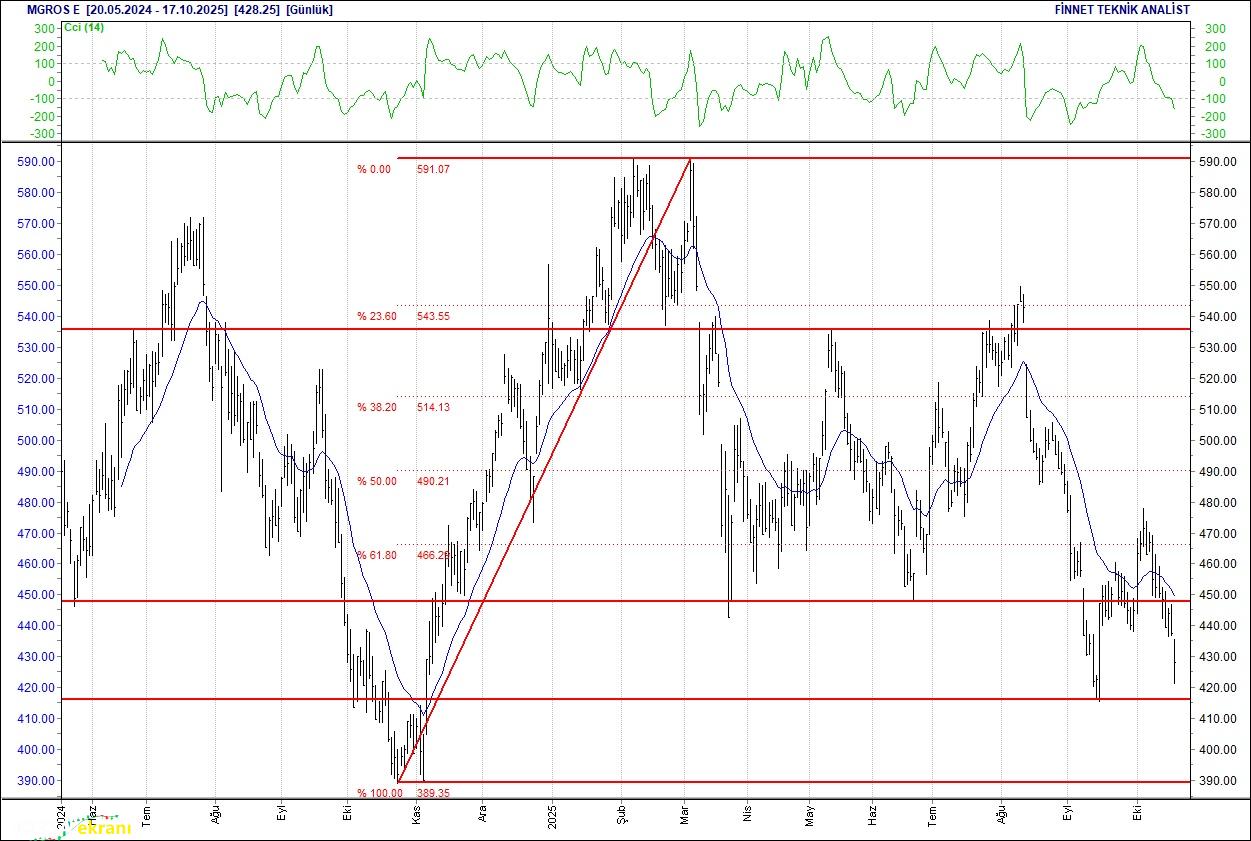Click the MGROS E symbol title

40,9
